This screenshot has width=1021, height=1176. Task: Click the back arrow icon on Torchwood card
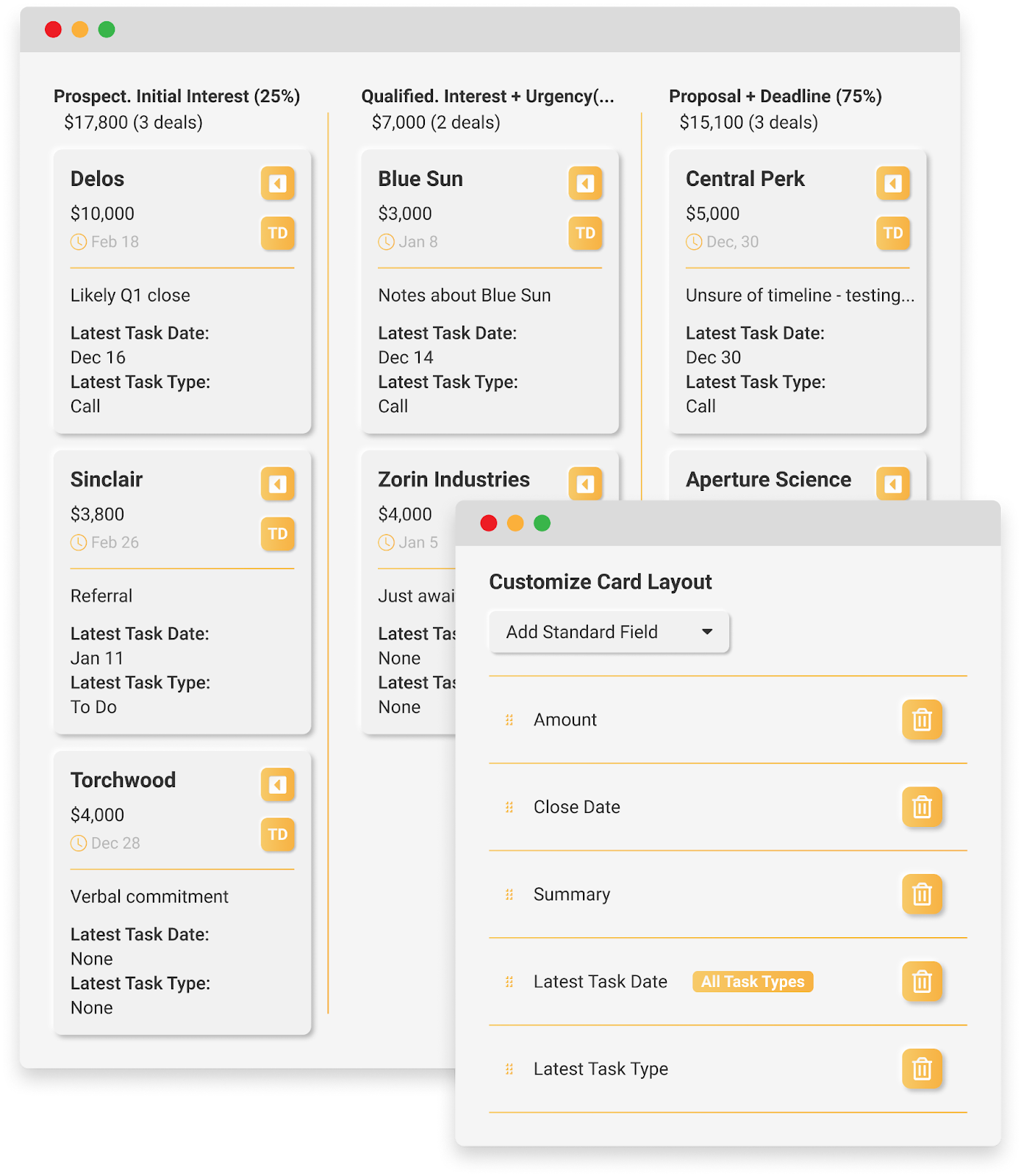[278, 785]
